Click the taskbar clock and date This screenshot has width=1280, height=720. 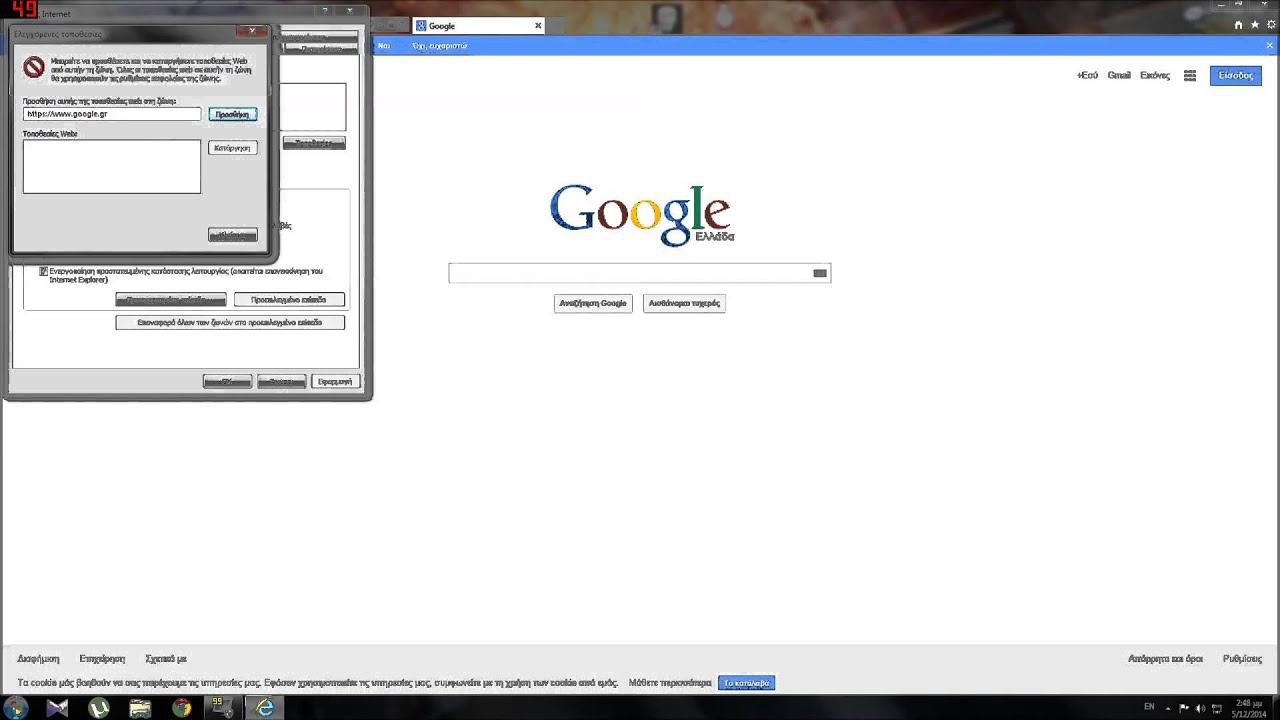[1250, 708]
